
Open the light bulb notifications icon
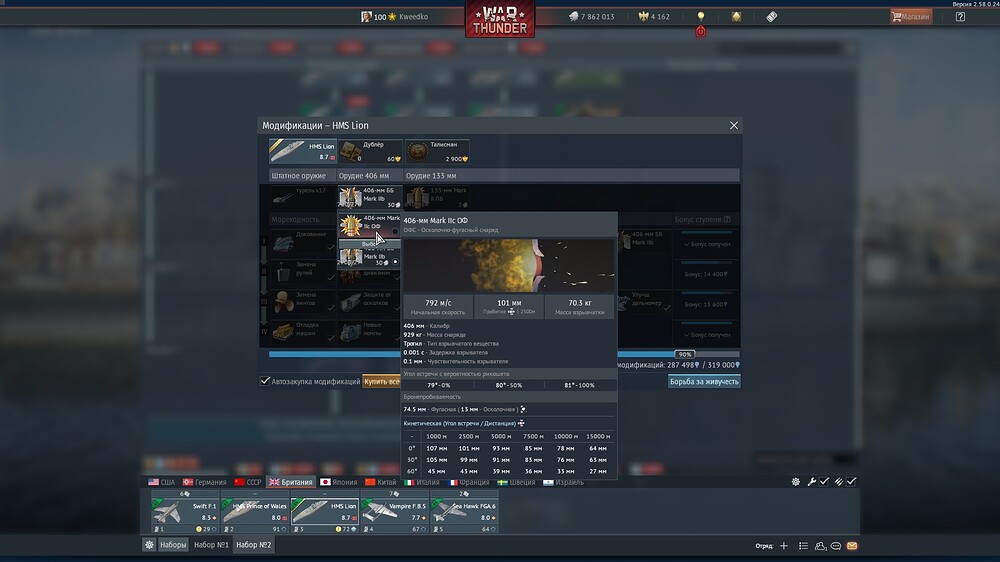tap(701, 16)
